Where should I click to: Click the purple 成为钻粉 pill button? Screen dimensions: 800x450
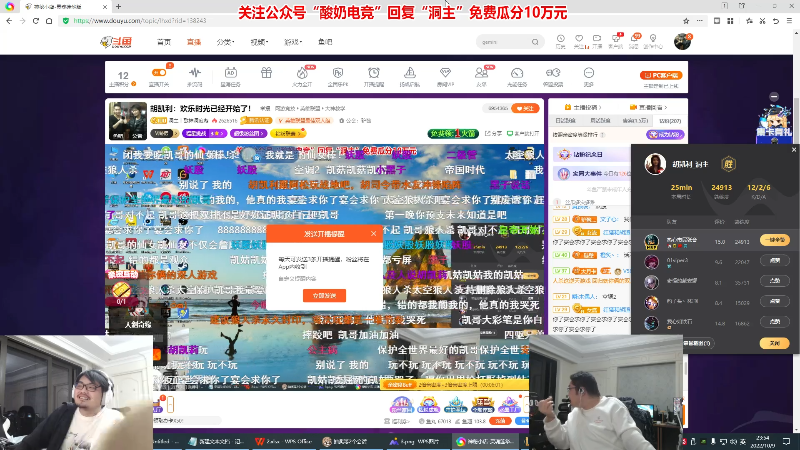[665, 135]
